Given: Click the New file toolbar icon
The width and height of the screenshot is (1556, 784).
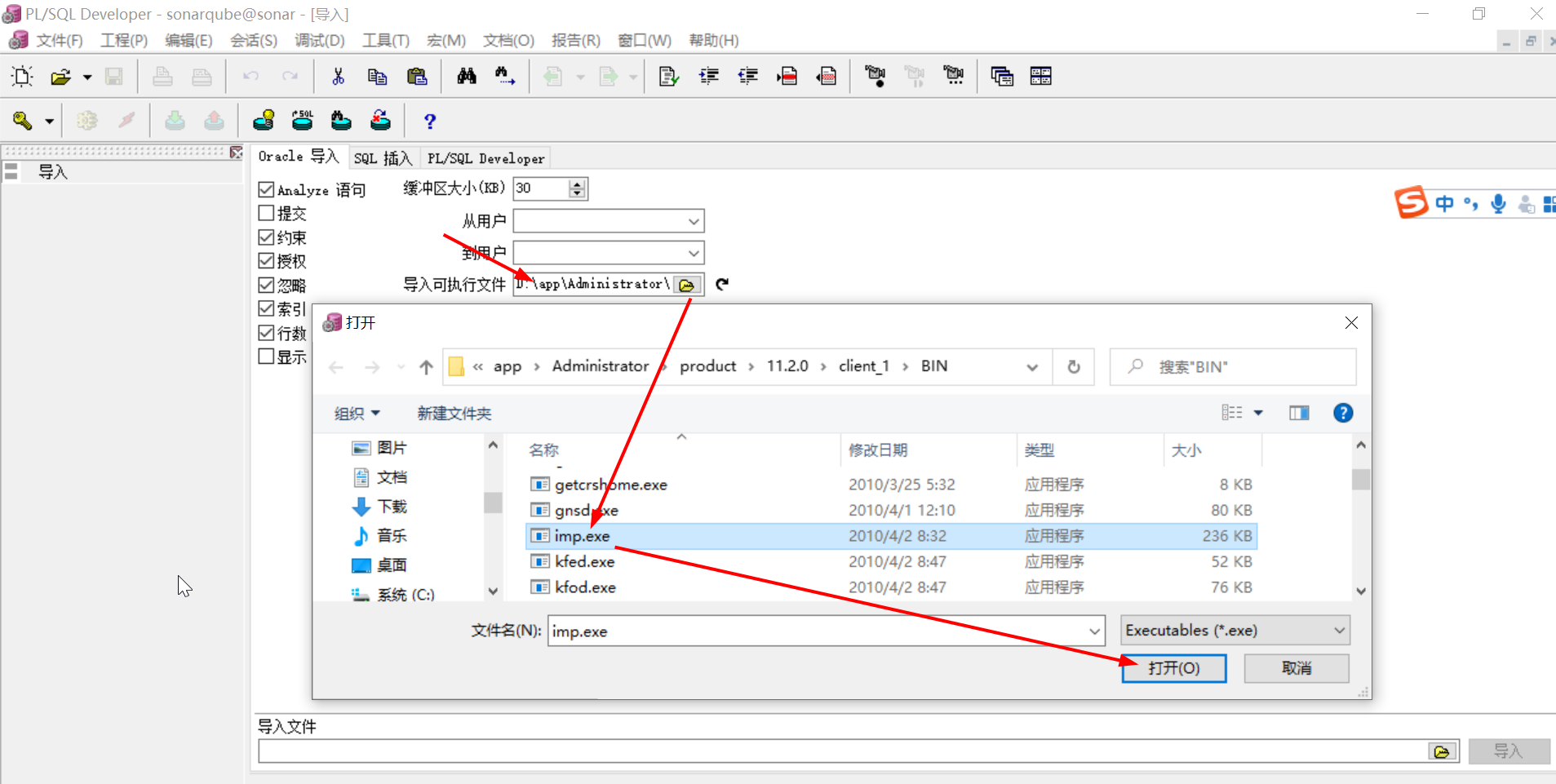Looking at the screenshot, I should click(22, 77).
